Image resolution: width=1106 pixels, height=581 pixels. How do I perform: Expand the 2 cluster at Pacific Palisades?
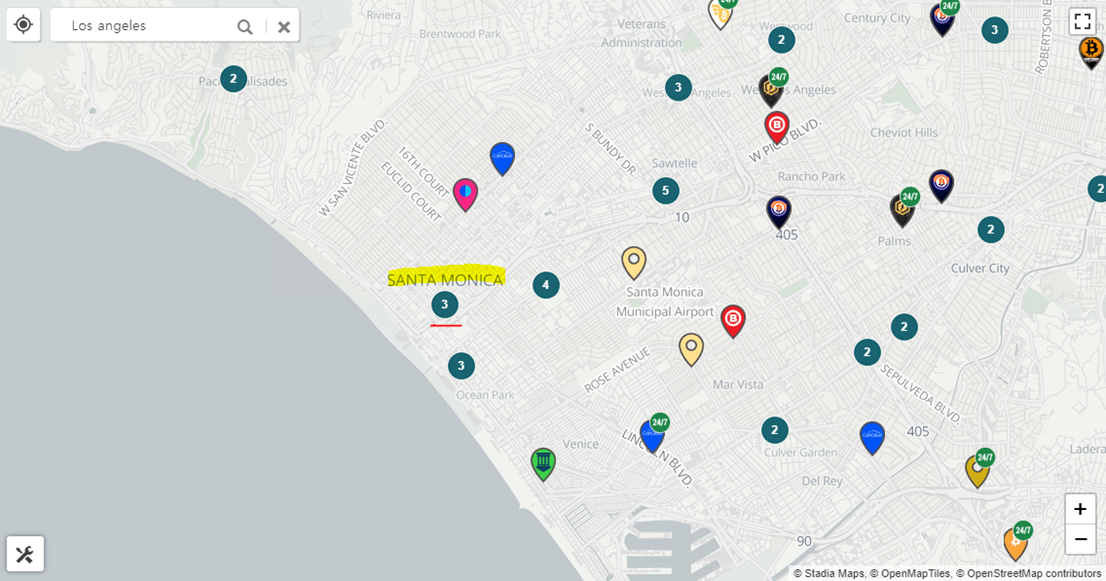(233, 79)
